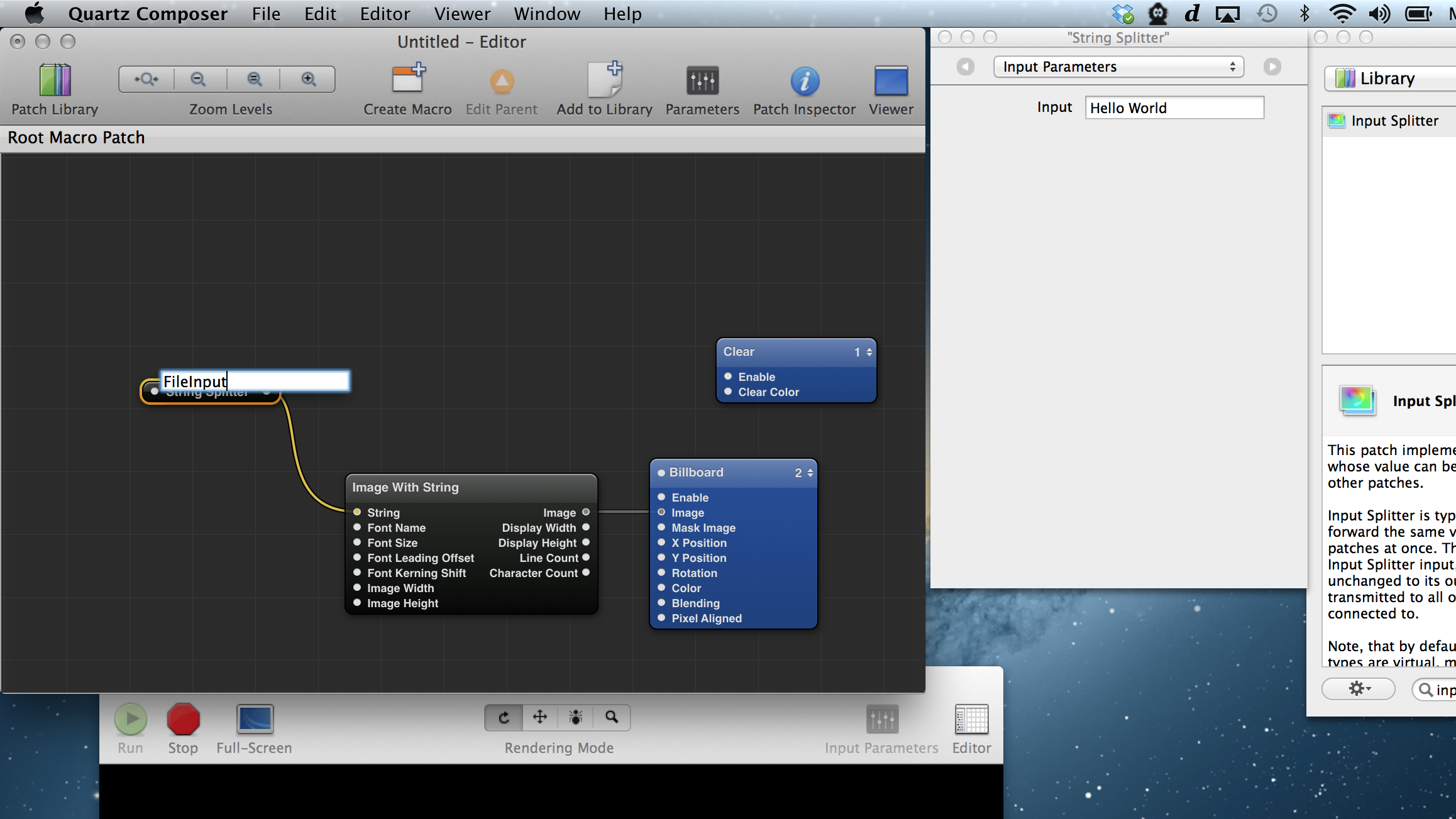The image size is (1456, 819).
Task: Open the Apple menu
Action: coord(34,13)
